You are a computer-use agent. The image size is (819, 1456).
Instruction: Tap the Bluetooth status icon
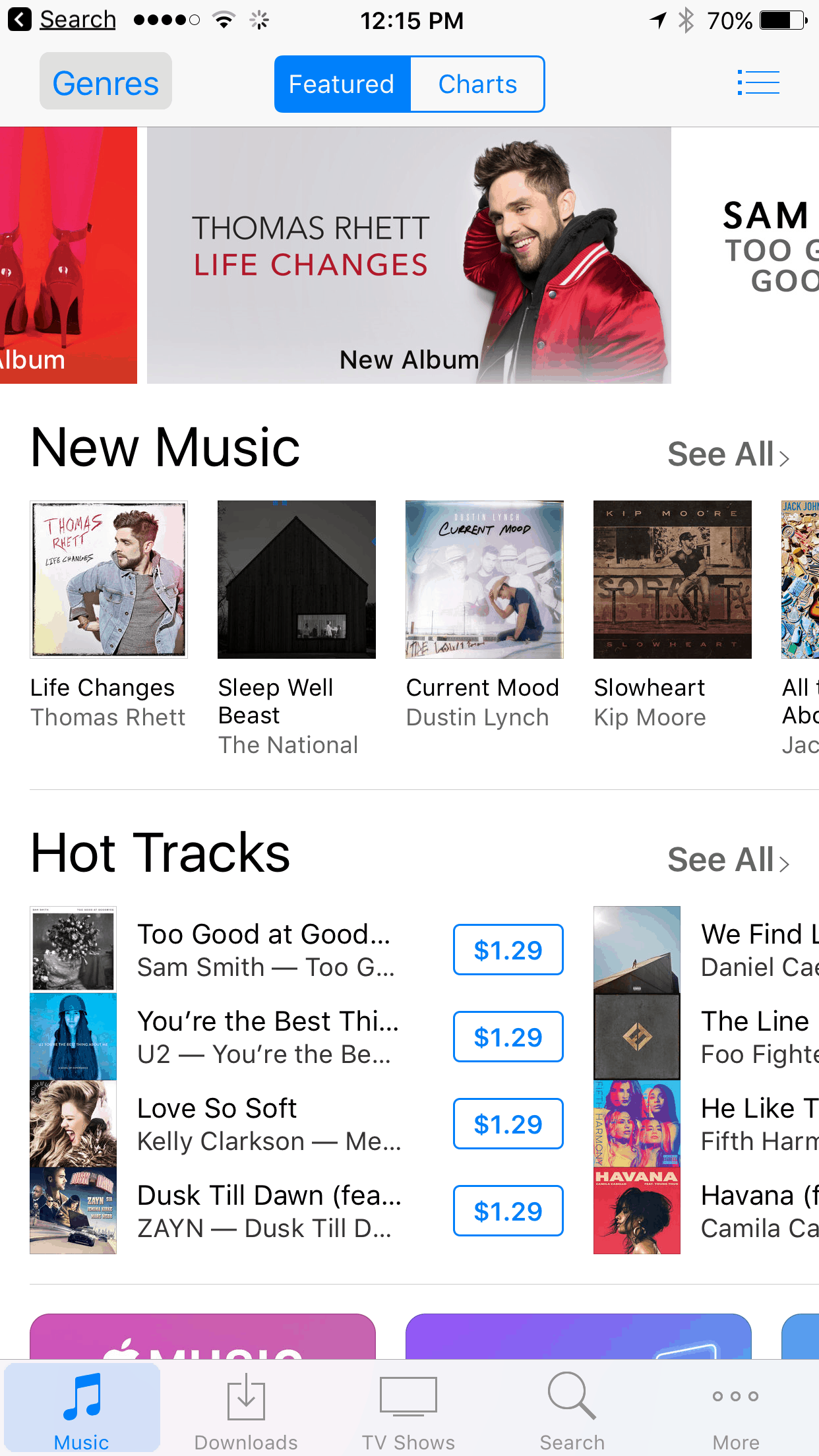tap(686, 20)
